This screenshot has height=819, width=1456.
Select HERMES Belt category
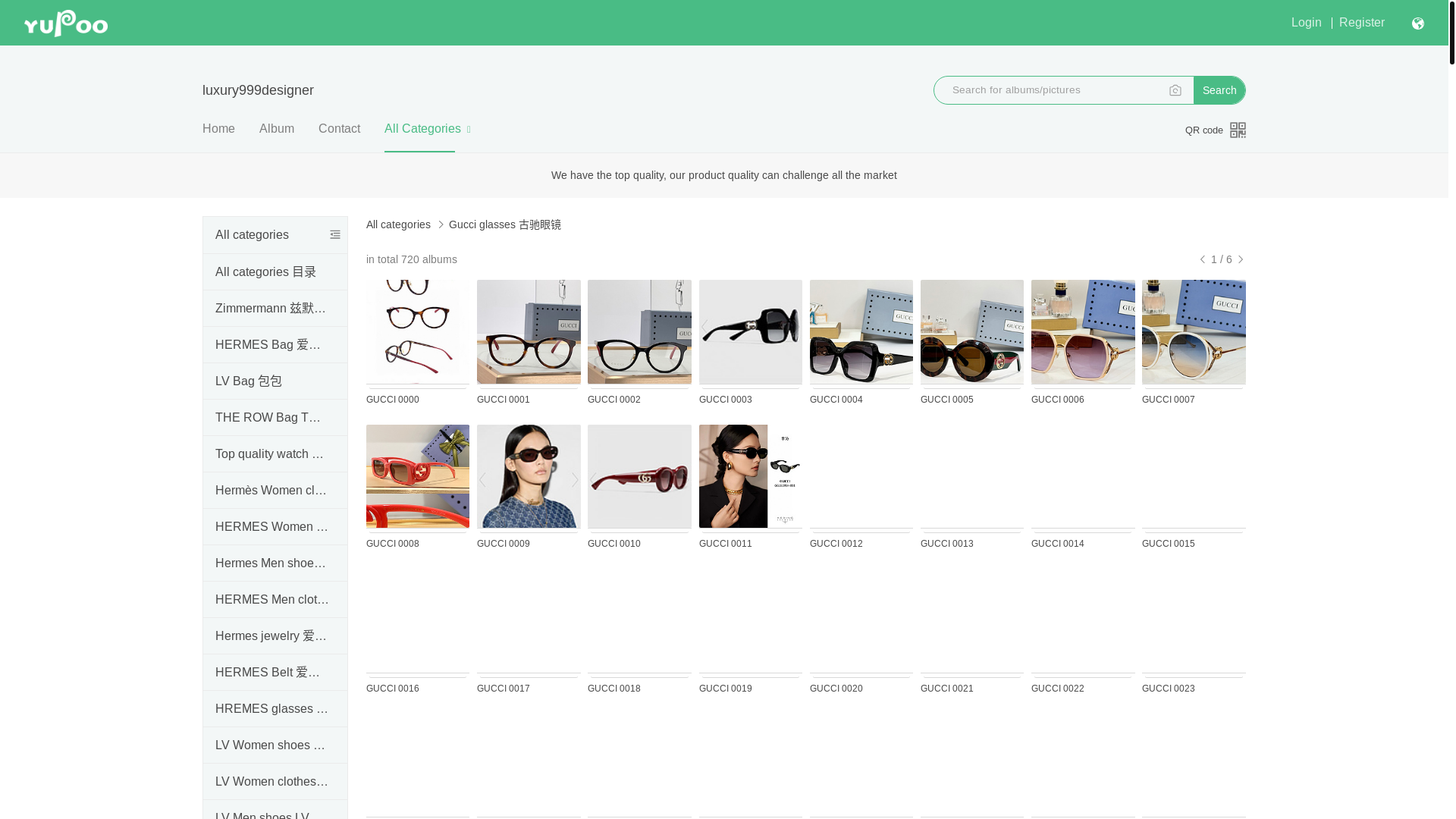click(x=275, y=673)
